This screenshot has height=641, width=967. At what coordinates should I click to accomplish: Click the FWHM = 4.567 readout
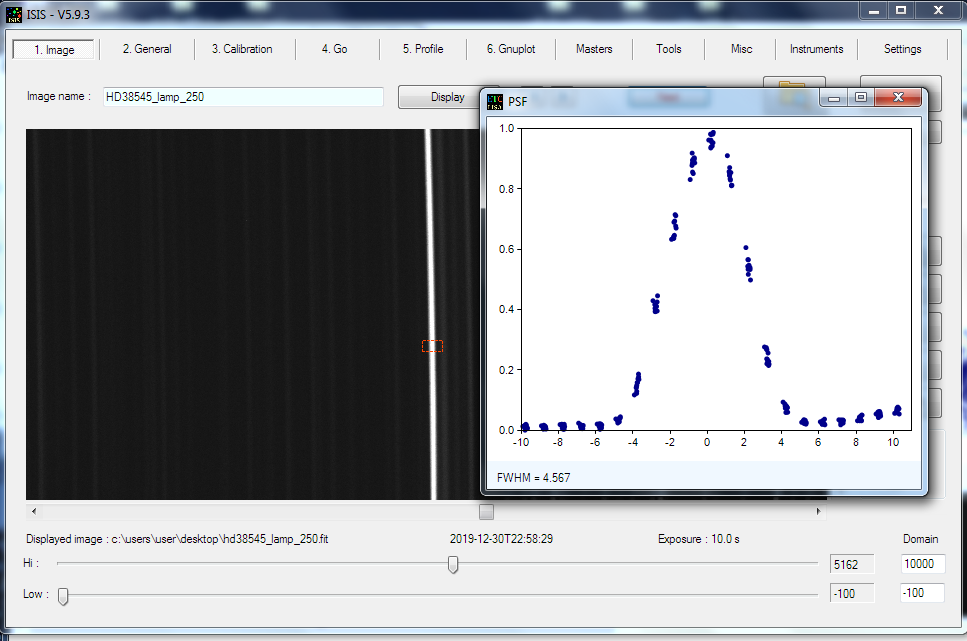tap(533, 478)
